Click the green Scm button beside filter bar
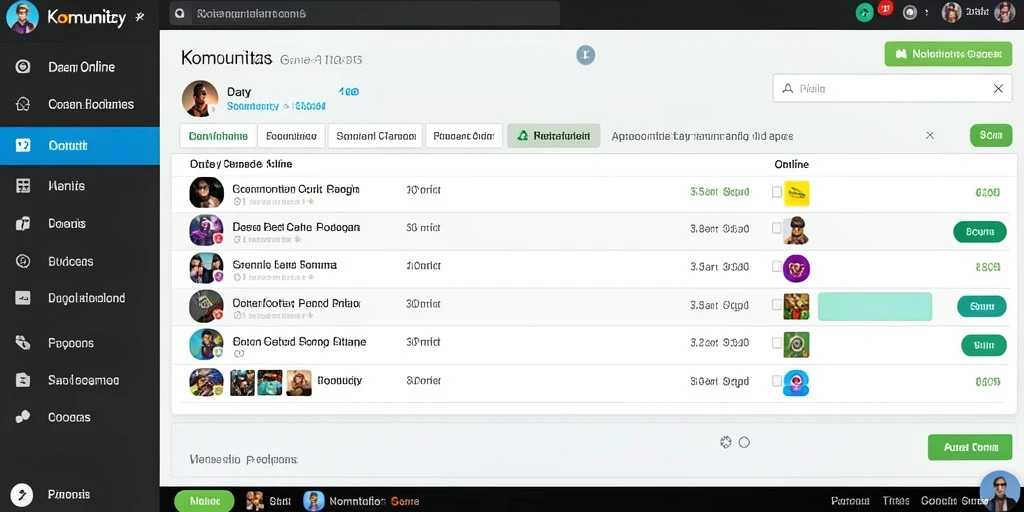Viewport: 1024px width, 512px height. (991, 135)
